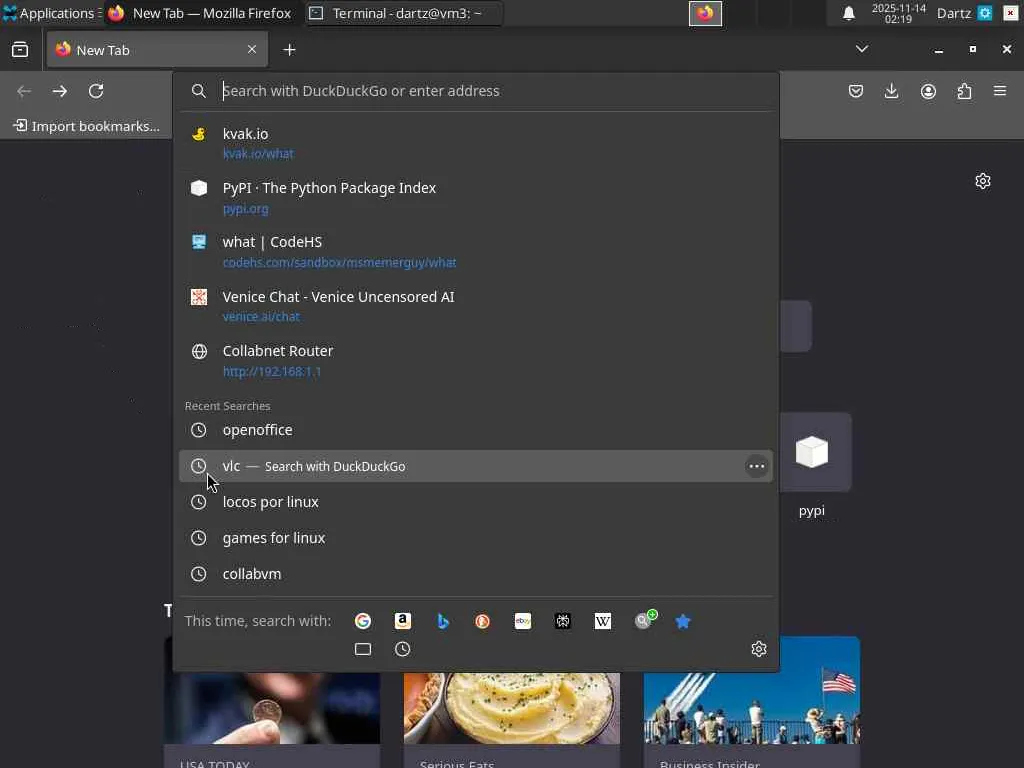Close the New Tab tab

coord(251,50)
